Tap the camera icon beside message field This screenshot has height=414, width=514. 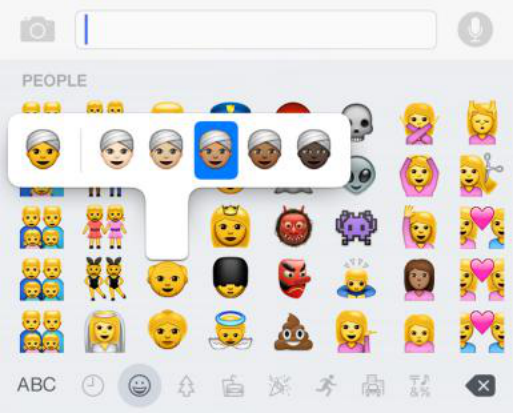37,30
